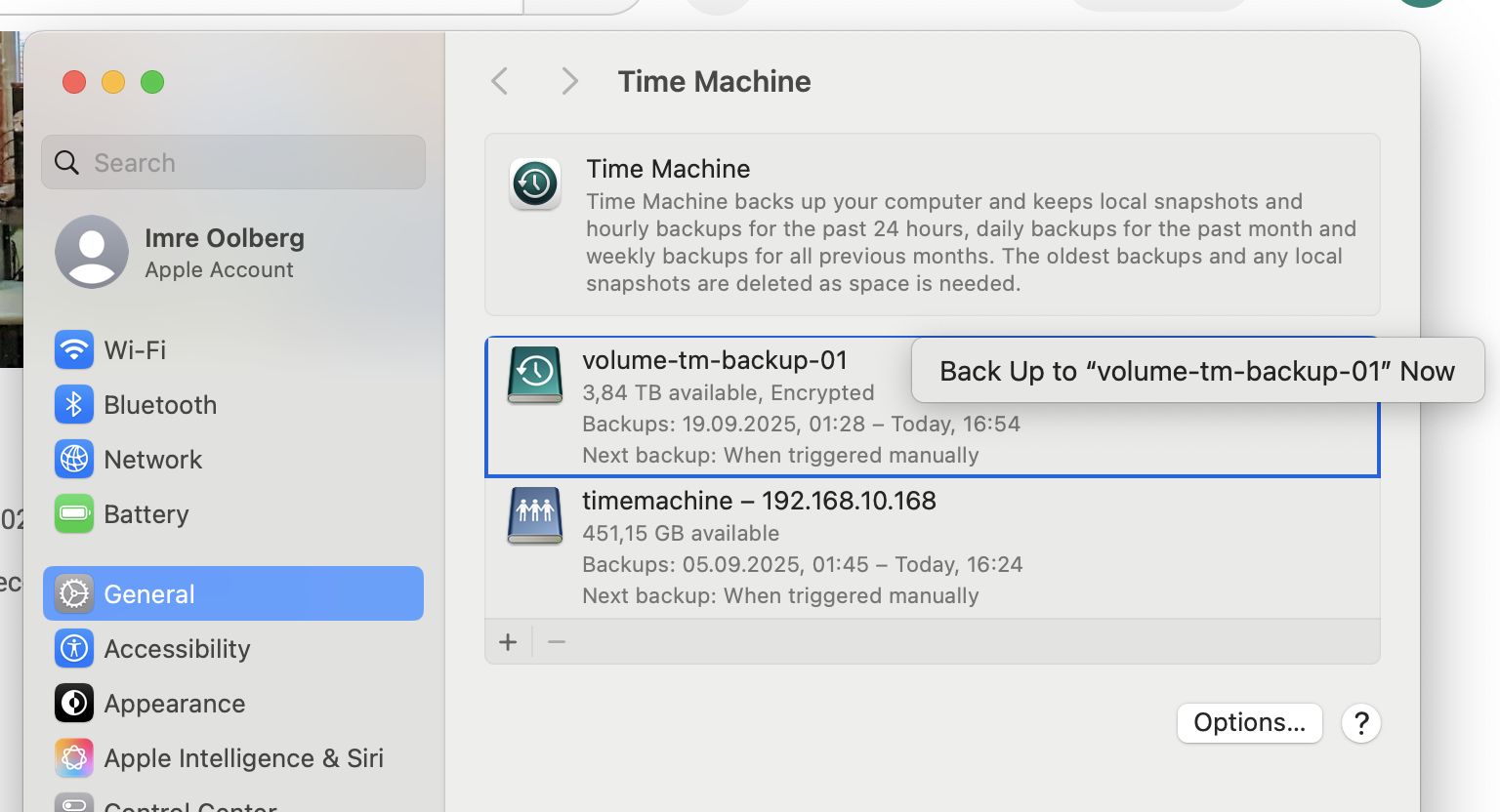Select the Network globe icon
1500x812 pixels.
point(74,459)
